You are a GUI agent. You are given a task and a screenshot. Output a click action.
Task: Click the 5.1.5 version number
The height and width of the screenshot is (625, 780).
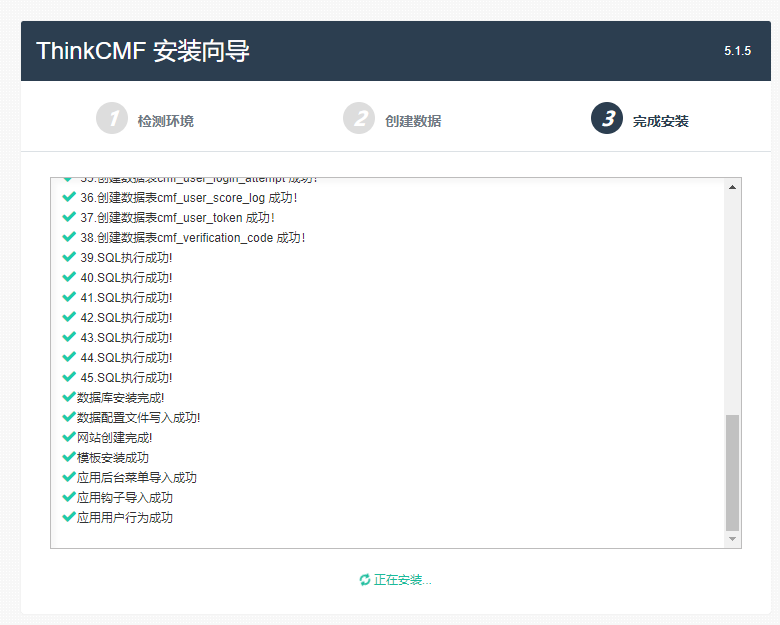(737, 51)
